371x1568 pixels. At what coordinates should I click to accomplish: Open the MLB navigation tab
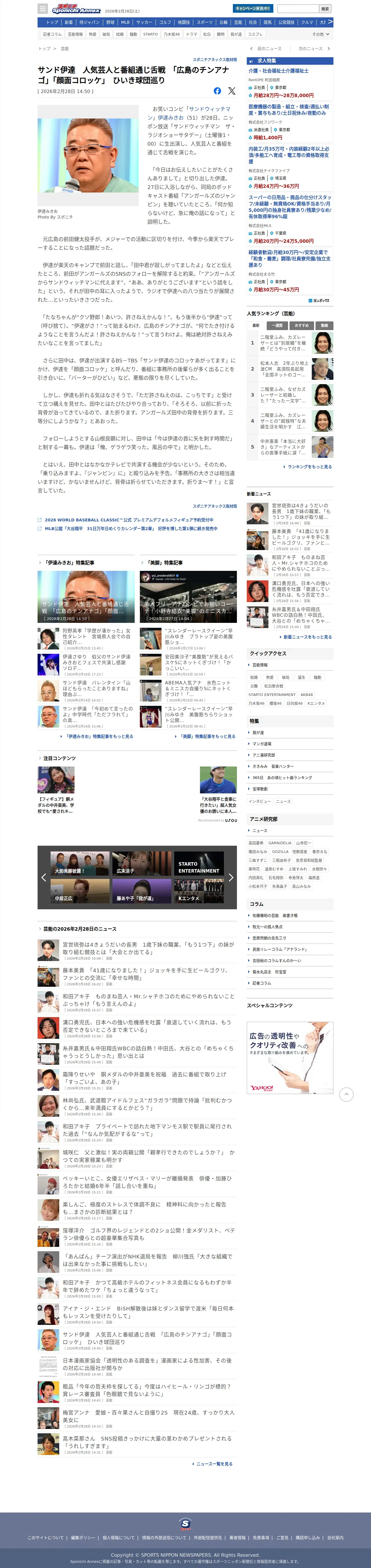(x=125, y=23)
